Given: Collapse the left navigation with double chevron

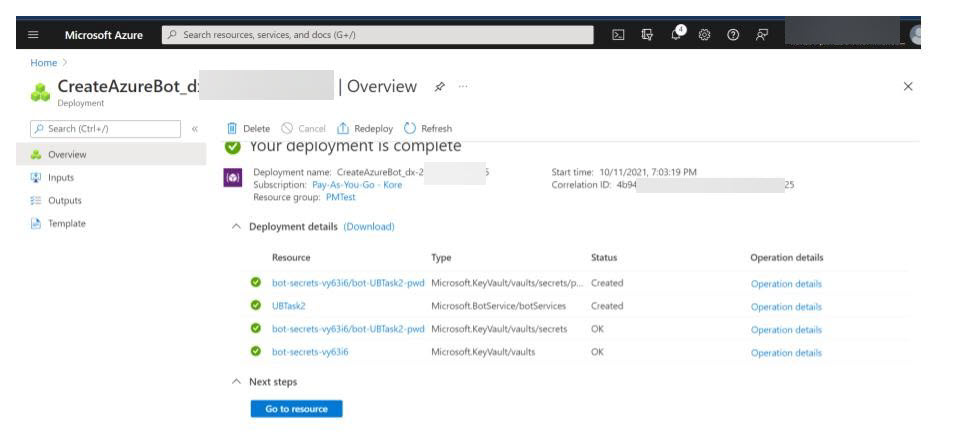Looking at the screenshot, I should pos(196,128).
